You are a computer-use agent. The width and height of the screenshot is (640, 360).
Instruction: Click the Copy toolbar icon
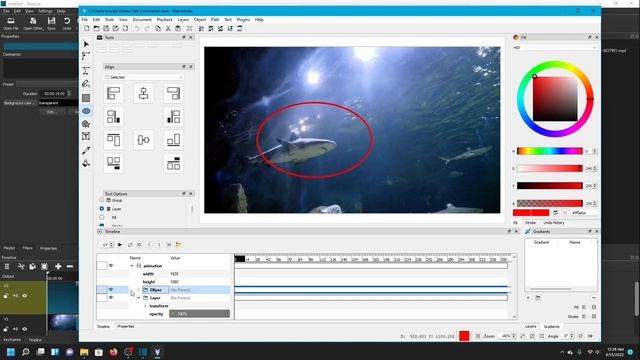tap(158, 29)
